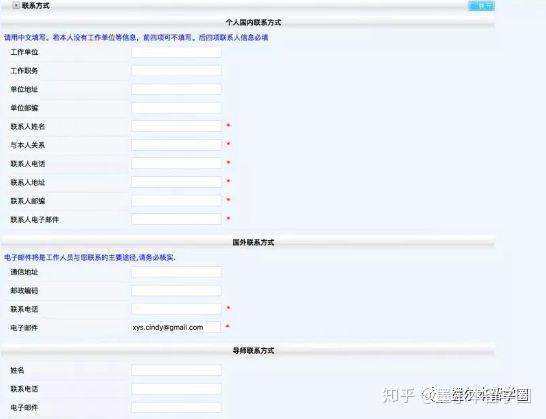
Task: Select the advisor 电子邮件 text box
Action: click(x=176, y=408)
